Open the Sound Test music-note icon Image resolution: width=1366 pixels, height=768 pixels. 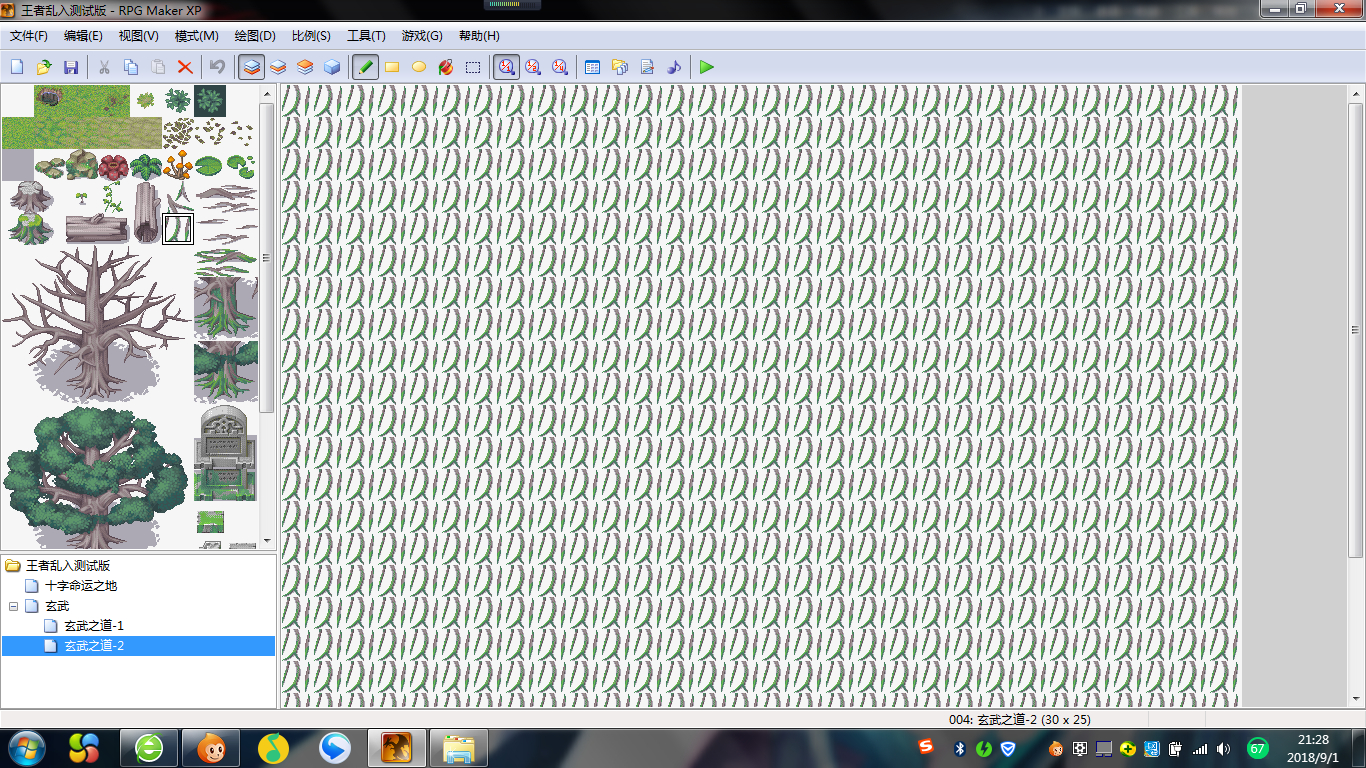tap(674, 67)
